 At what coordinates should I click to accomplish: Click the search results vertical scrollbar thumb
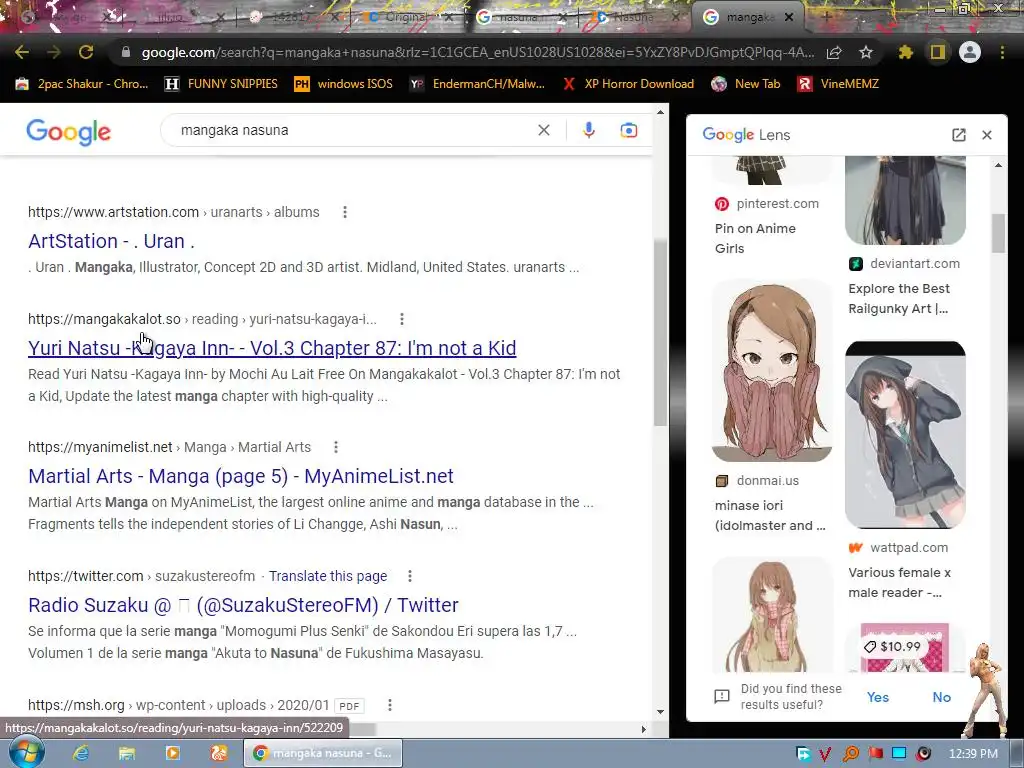coord(660,333)
